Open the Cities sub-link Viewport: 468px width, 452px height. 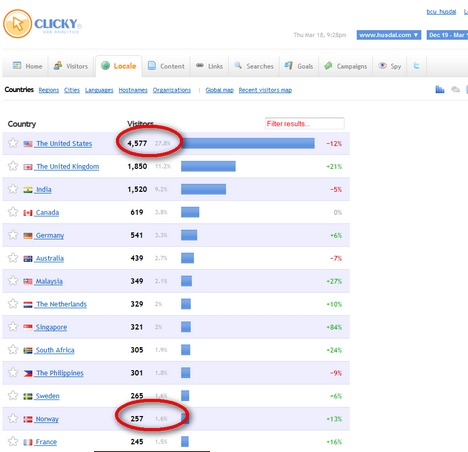[72, 90]
